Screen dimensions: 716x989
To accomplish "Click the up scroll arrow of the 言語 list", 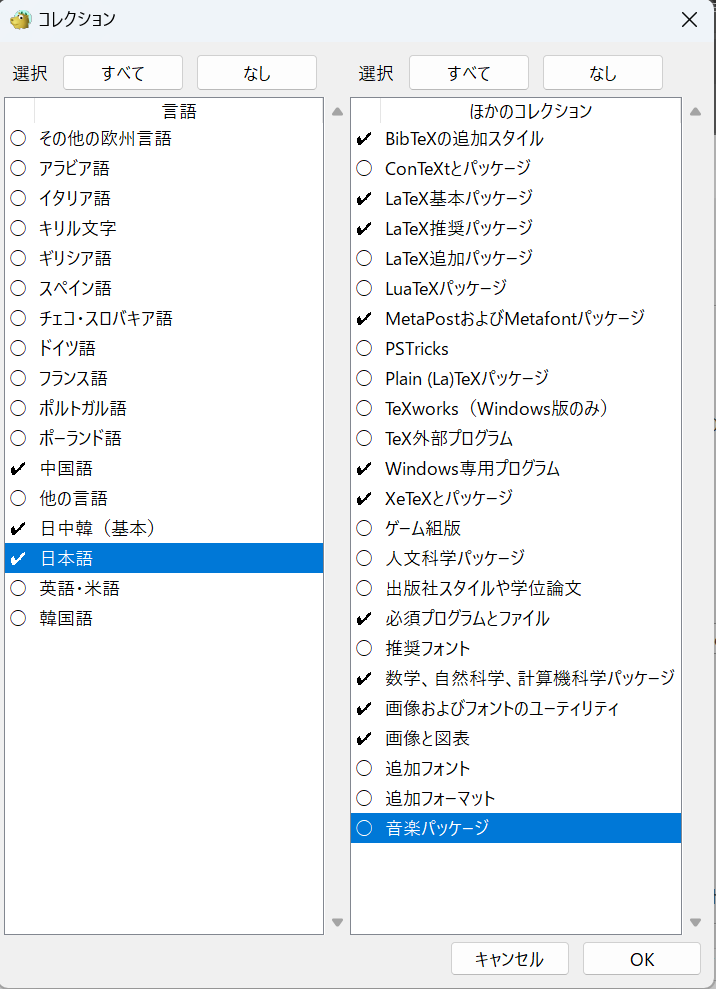I will pos(336,111).
